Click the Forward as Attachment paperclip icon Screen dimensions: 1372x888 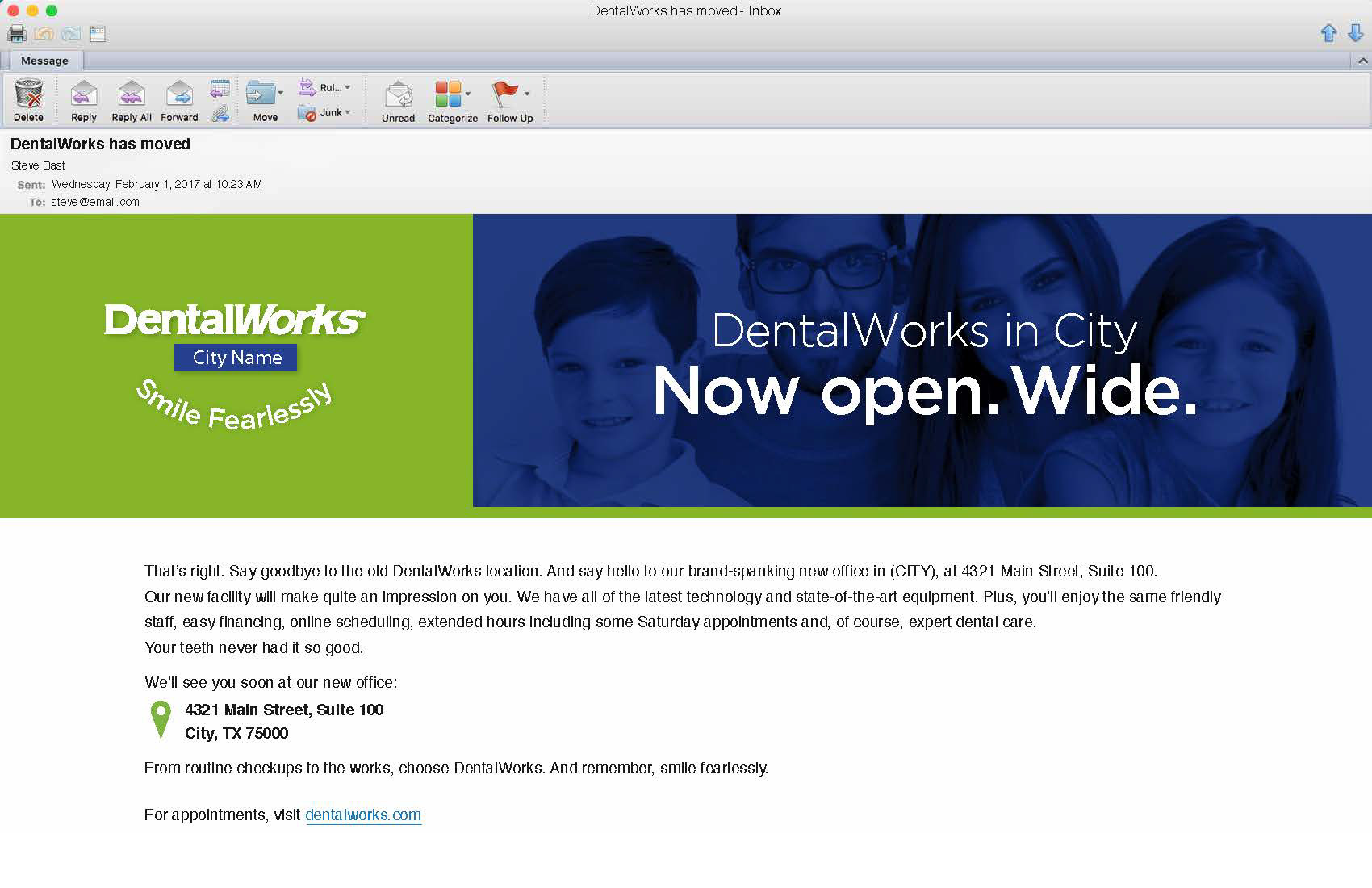click(220, 114)
